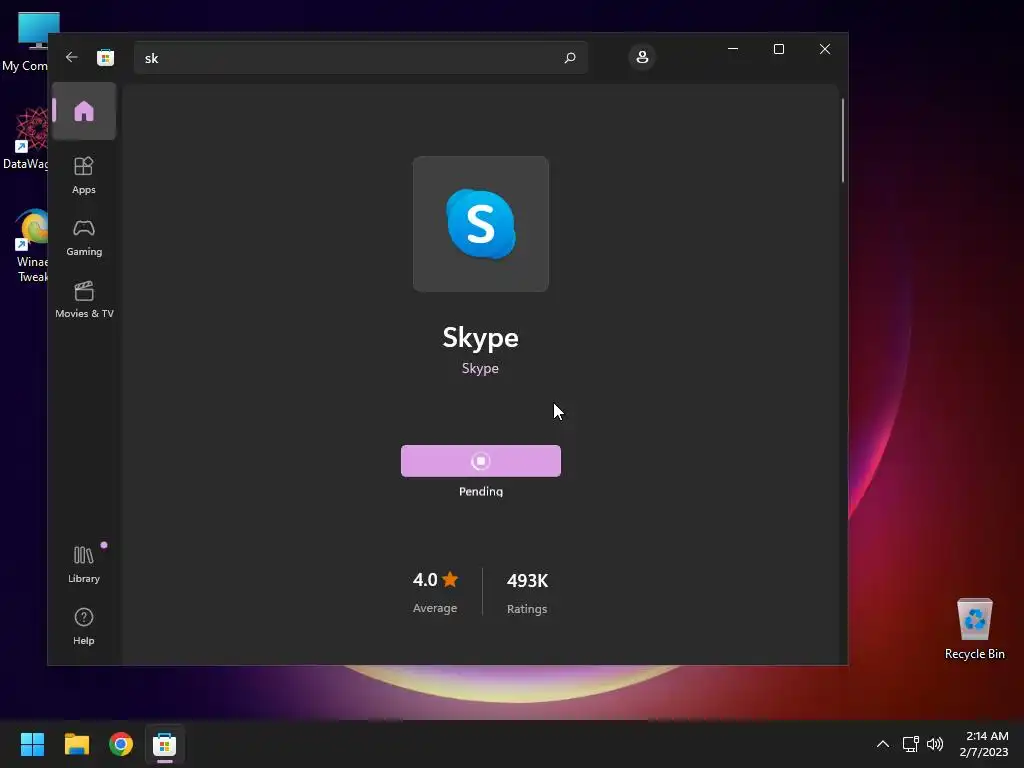
Task: Click the Microsoft Store logo in title bar
Action: 105,57
